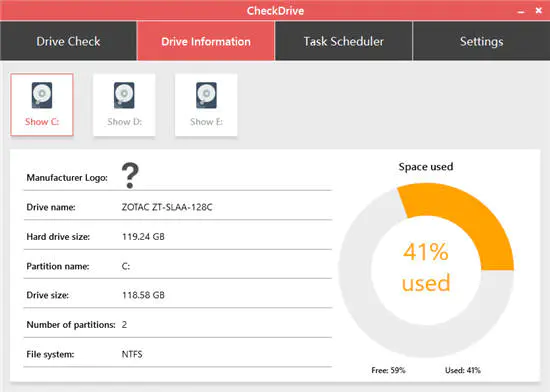This screenshot has width=550, height=392.
Task: Click the hard disk icon for D:
Action: pos(124,95)
